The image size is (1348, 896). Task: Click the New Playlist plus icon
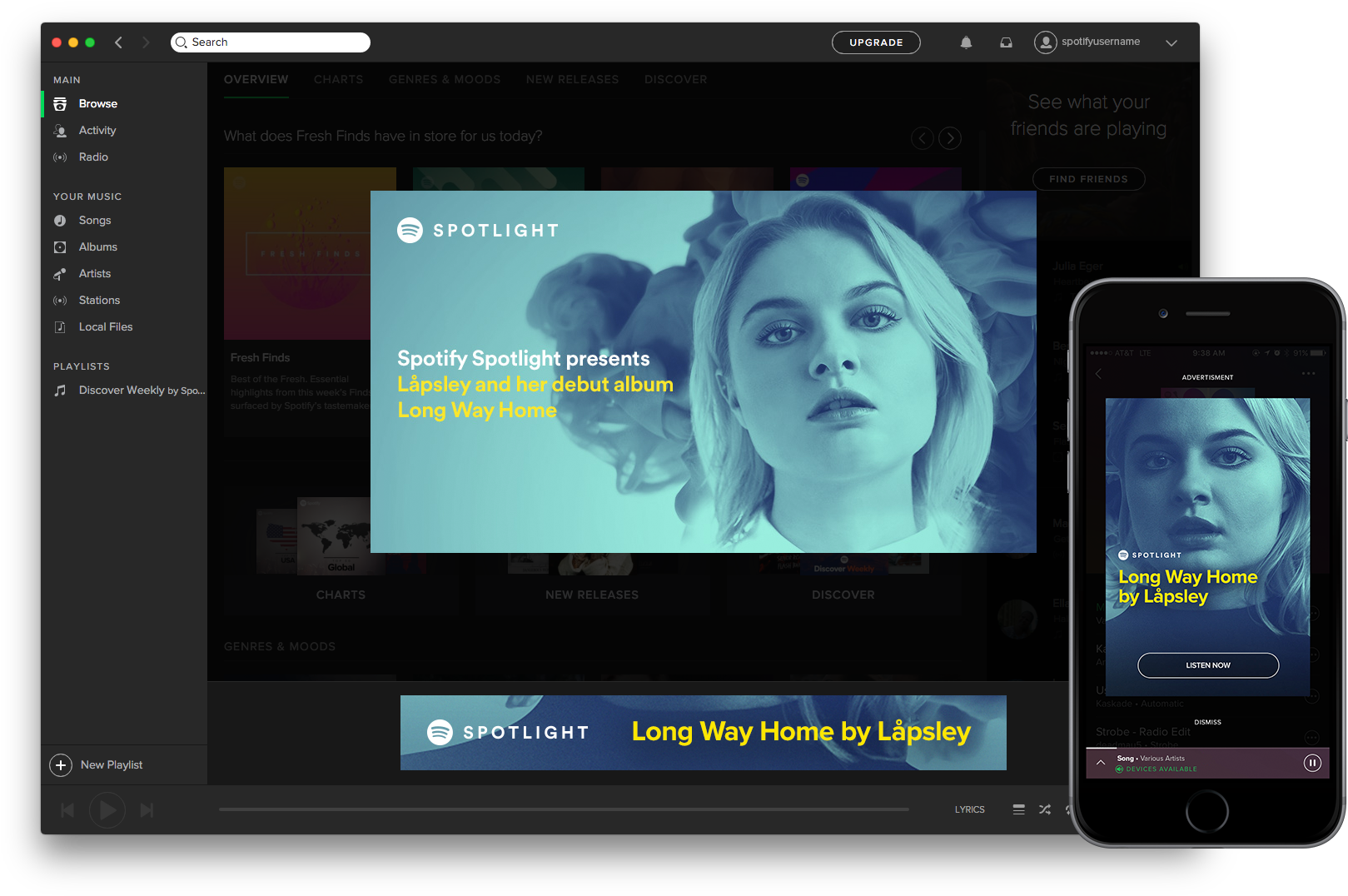point(61,765)
